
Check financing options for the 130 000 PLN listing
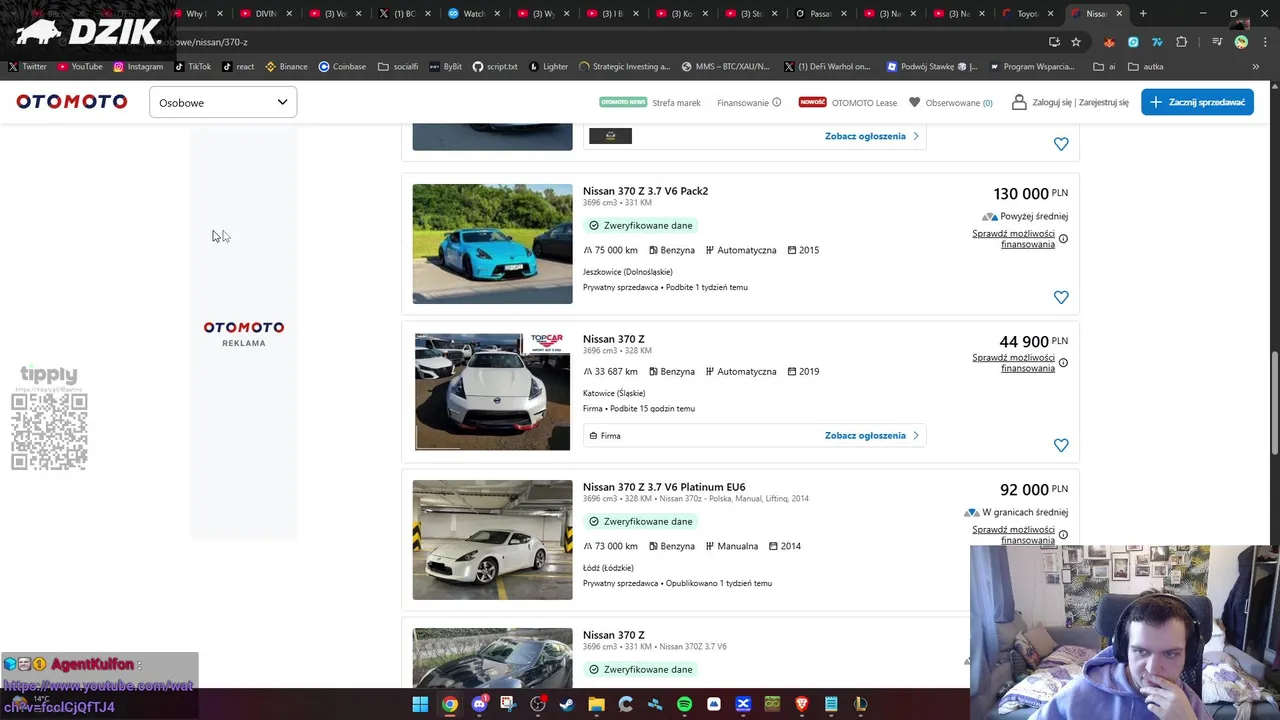[1013, 239]
